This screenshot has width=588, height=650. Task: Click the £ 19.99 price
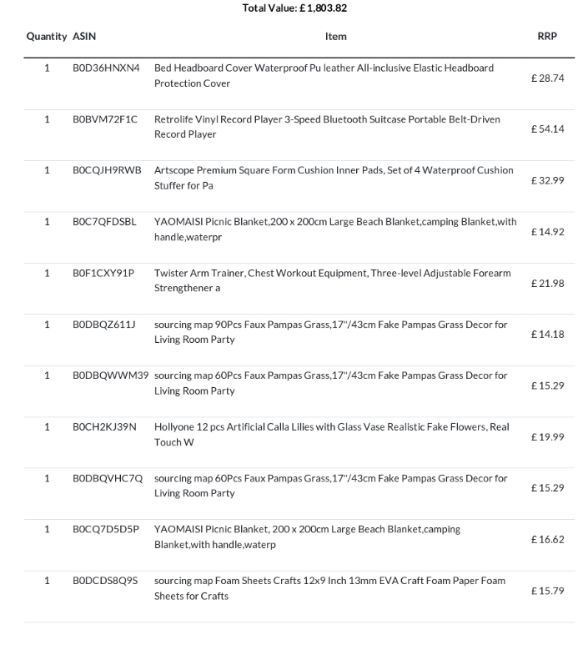(548, 437)
